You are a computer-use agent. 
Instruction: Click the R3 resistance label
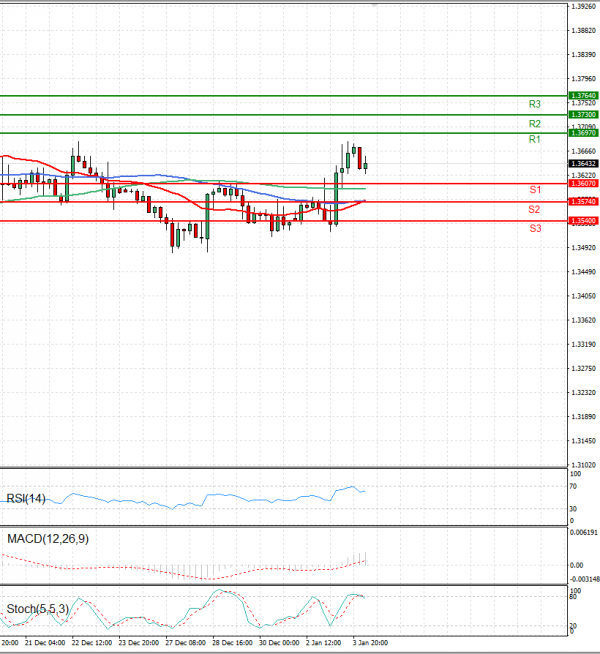(535, 104)
